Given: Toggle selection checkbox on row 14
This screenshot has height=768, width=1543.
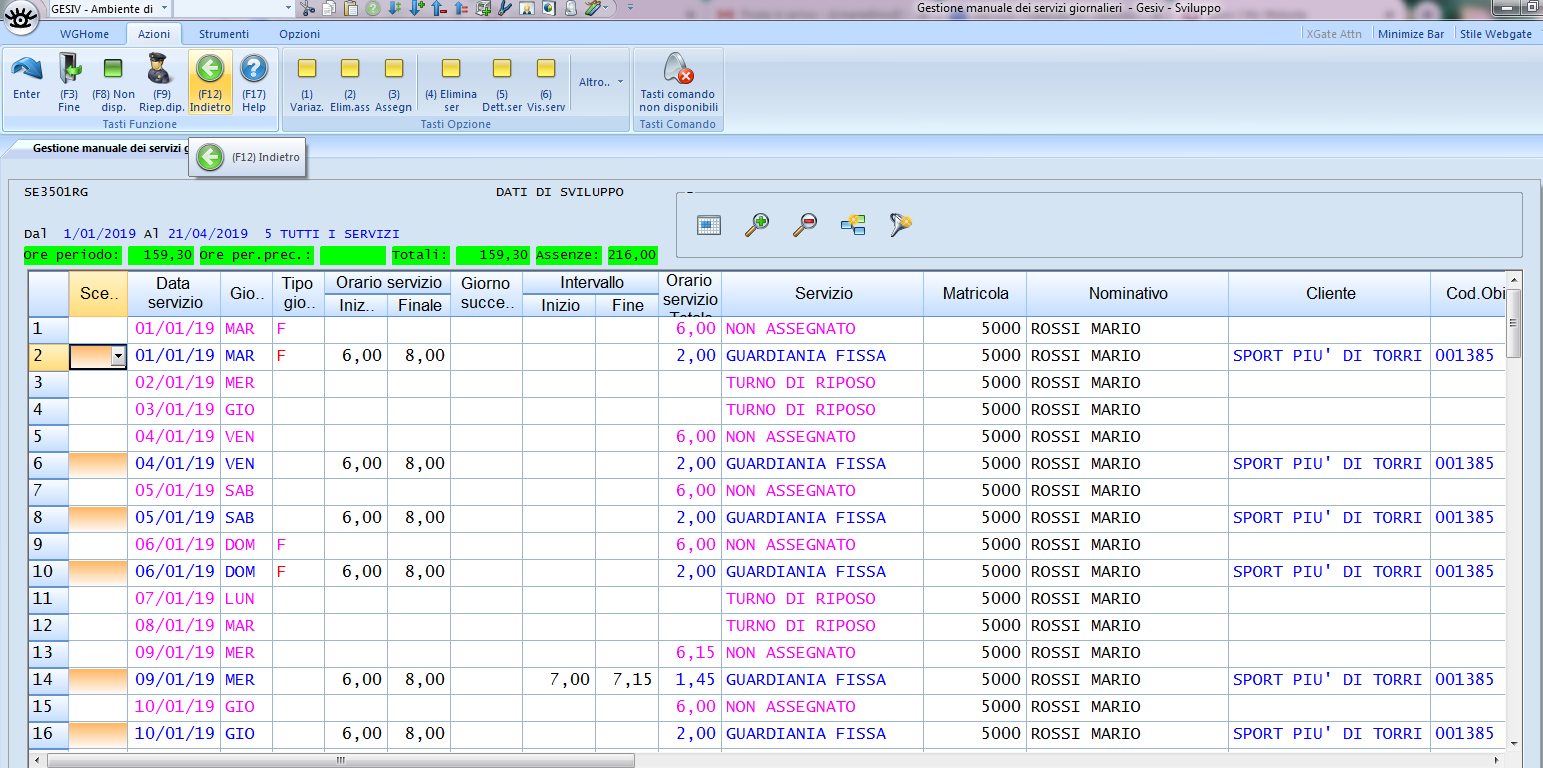Looking at the screenshot, I should point(96,679).
